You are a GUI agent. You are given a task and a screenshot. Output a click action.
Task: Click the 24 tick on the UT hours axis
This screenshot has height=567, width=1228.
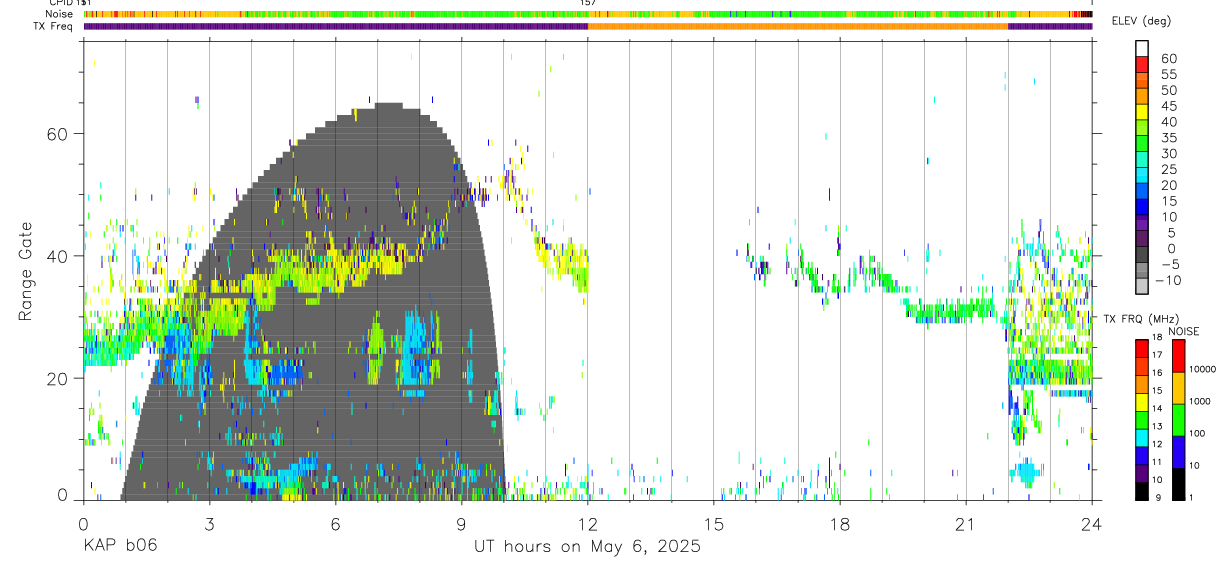(x=1091, y=523)
